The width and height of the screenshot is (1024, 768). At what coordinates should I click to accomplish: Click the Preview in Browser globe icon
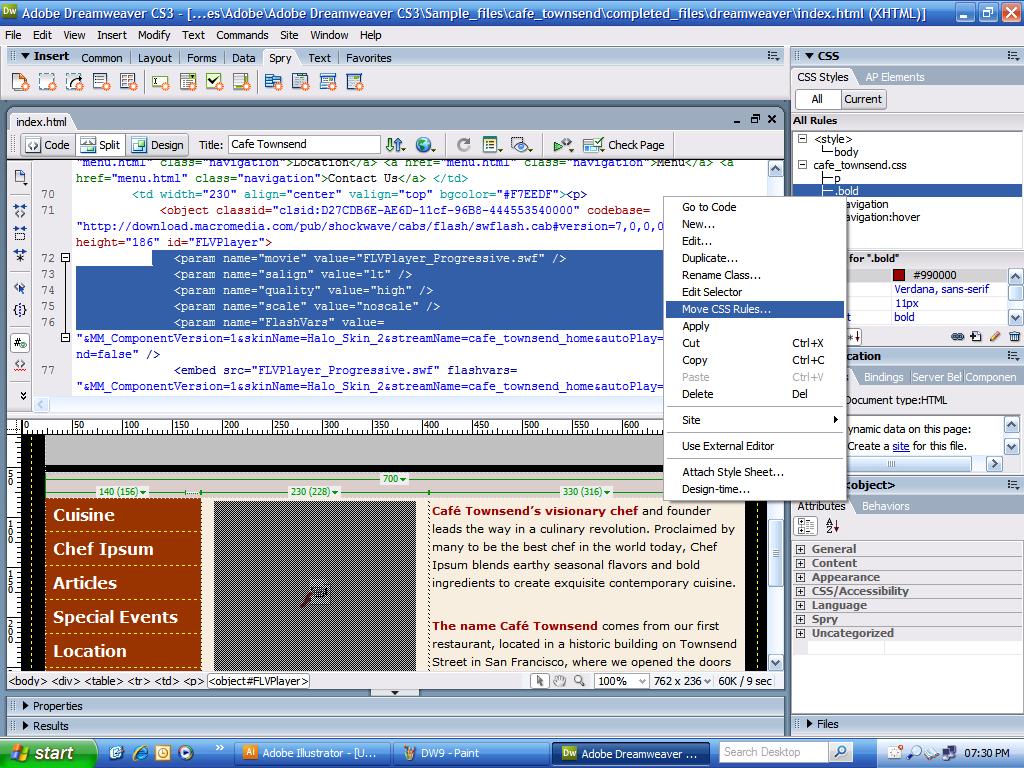(x=425, y=144)
